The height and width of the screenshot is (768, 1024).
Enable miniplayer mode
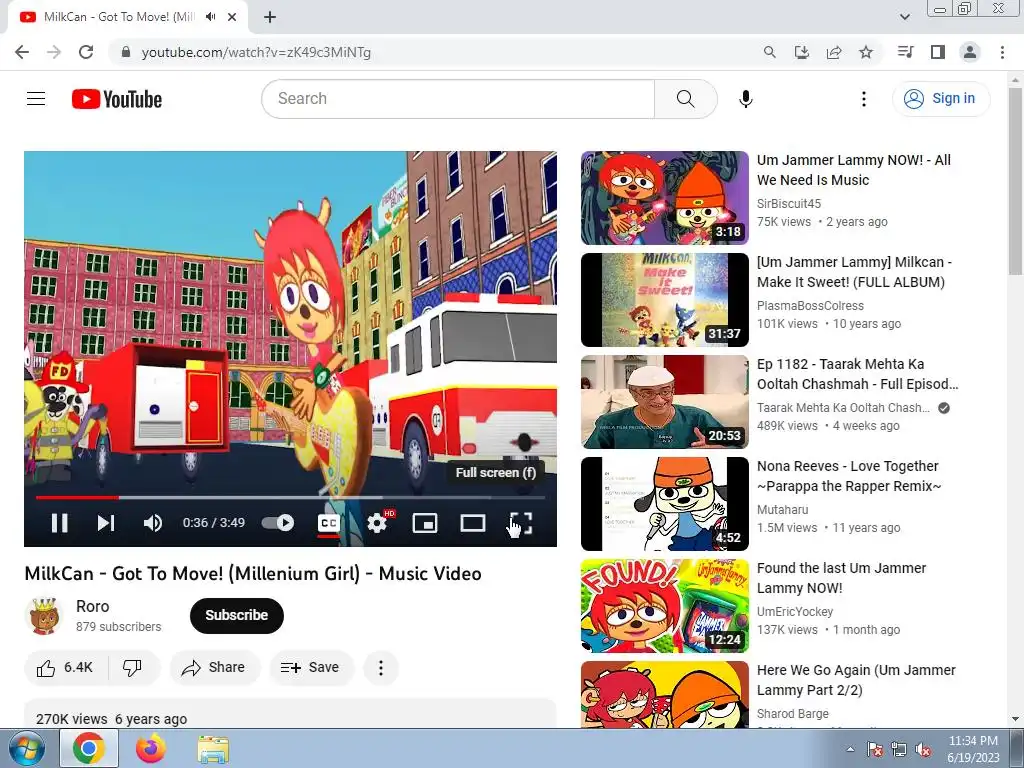pos(425,523)
